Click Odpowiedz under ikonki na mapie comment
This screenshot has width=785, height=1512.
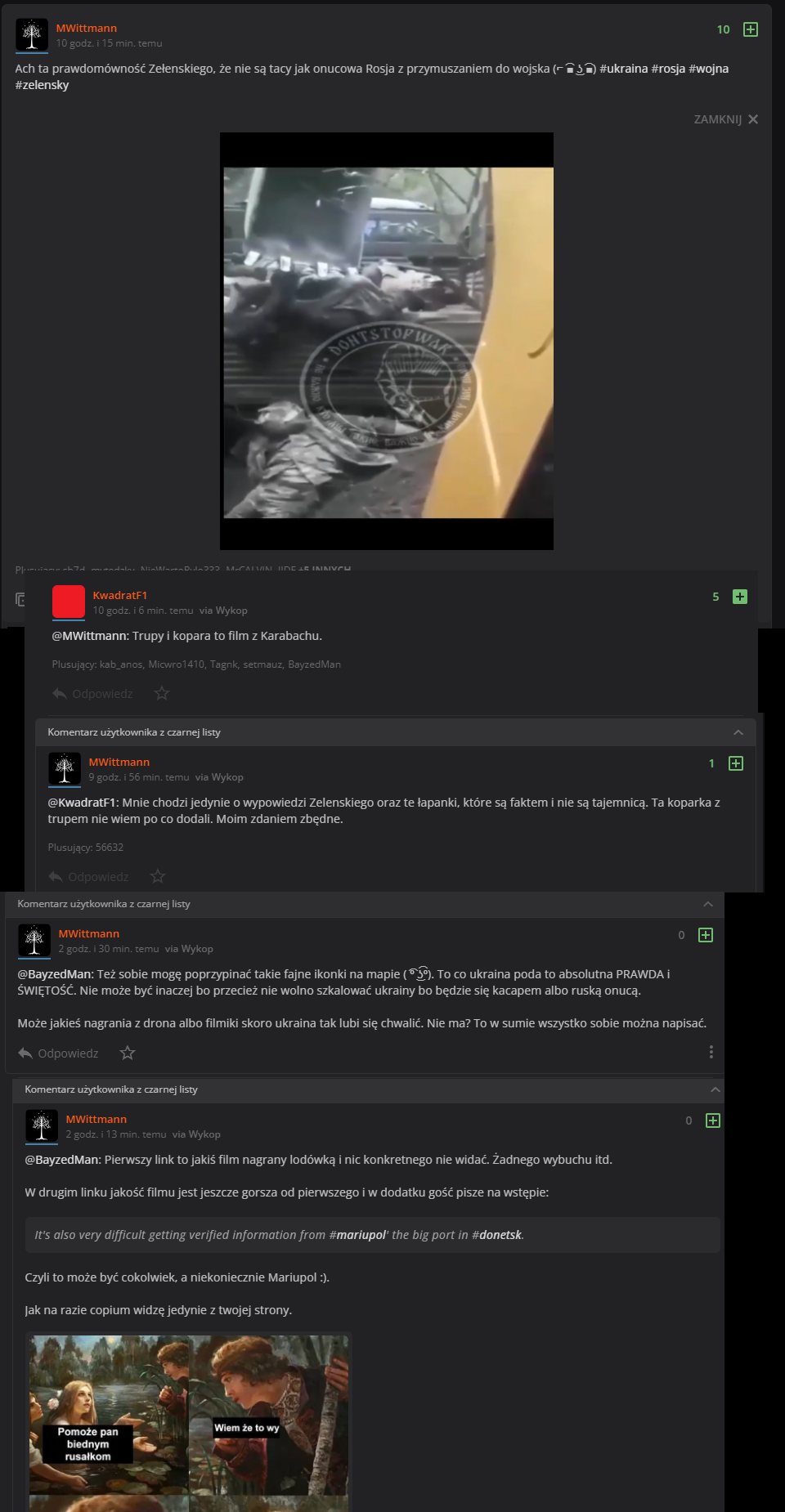pyautogui.click(x=58, y=1053)
